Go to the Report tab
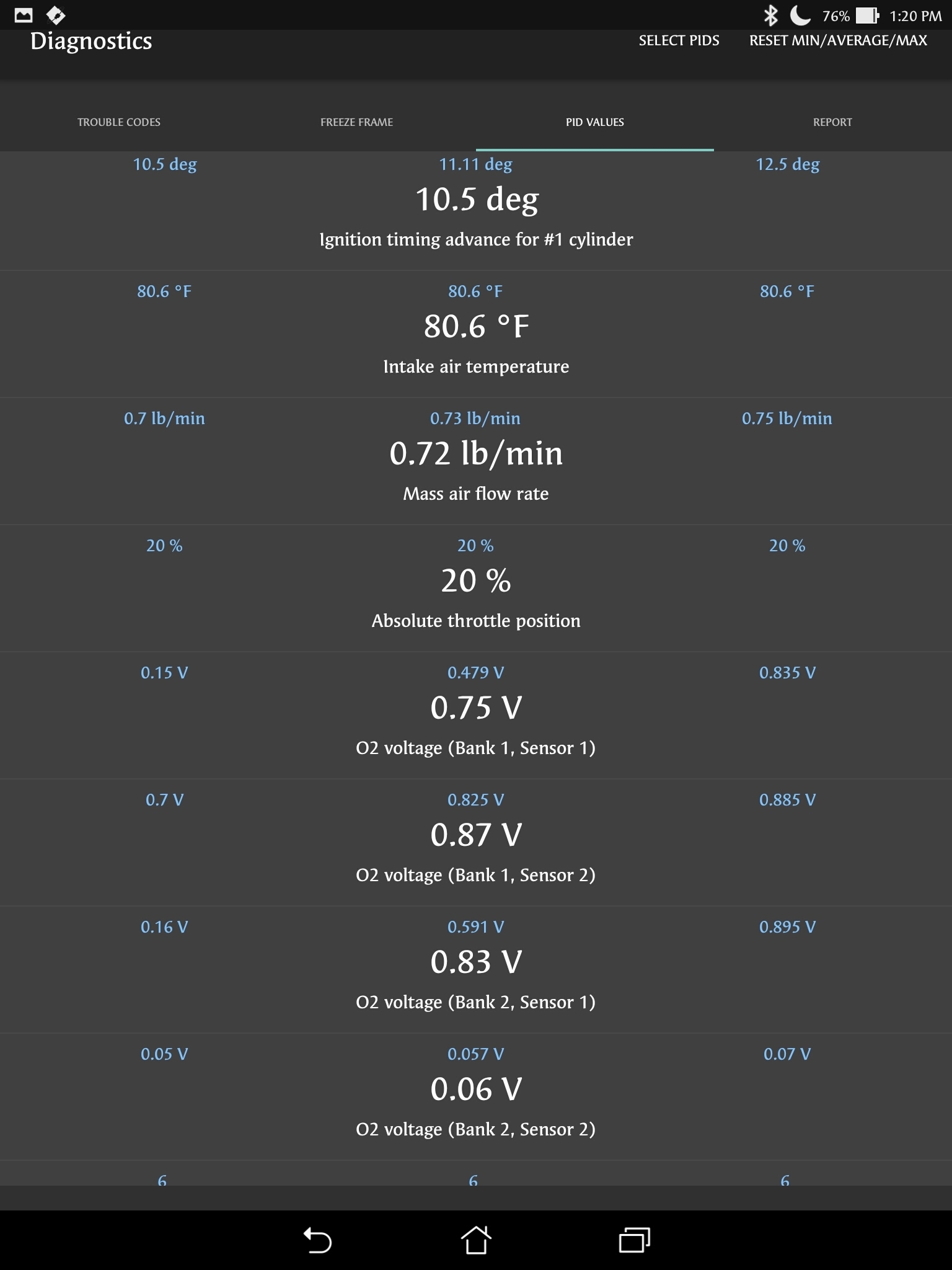The width and height of the screenshot is (952, 1270). coord(832,122)
